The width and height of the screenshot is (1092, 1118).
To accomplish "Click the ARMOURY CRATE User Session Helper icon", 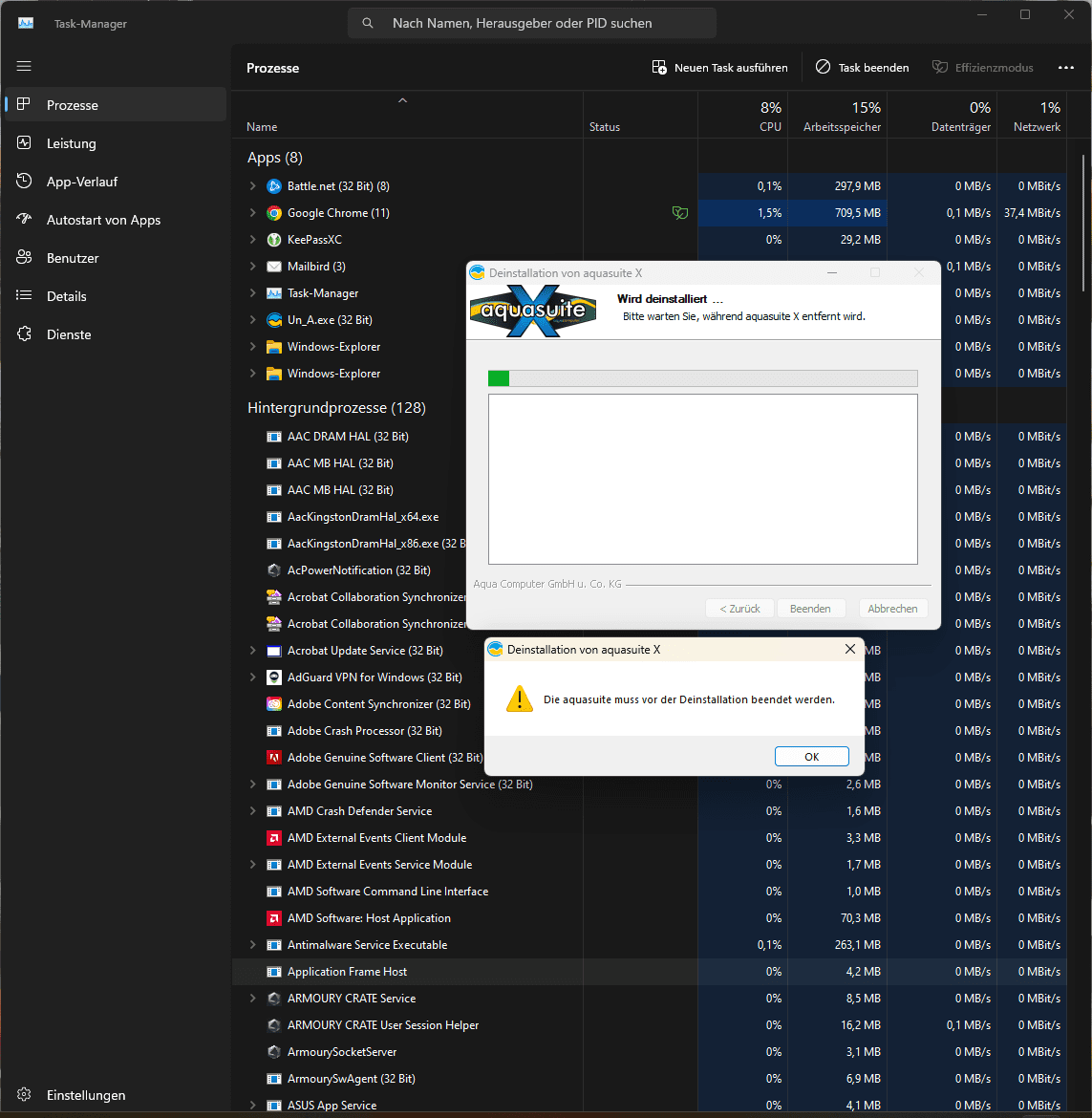I will pos(273,1025).
